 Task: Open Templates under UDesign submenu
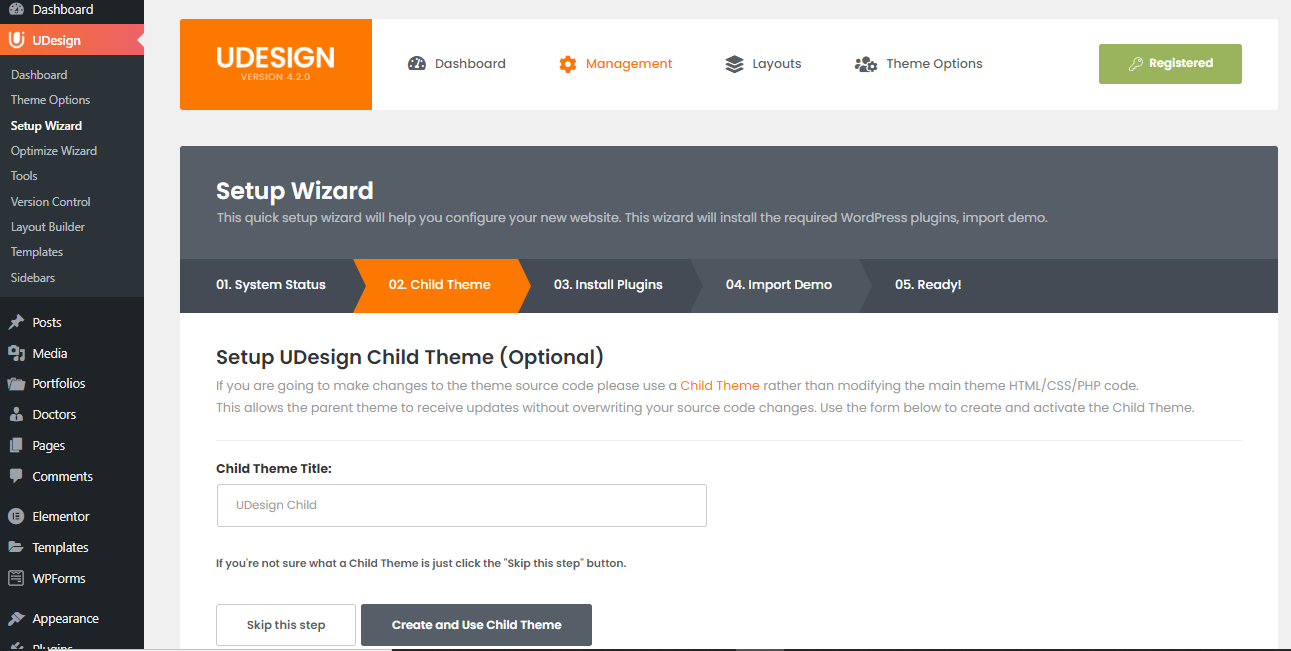(37, 252)
